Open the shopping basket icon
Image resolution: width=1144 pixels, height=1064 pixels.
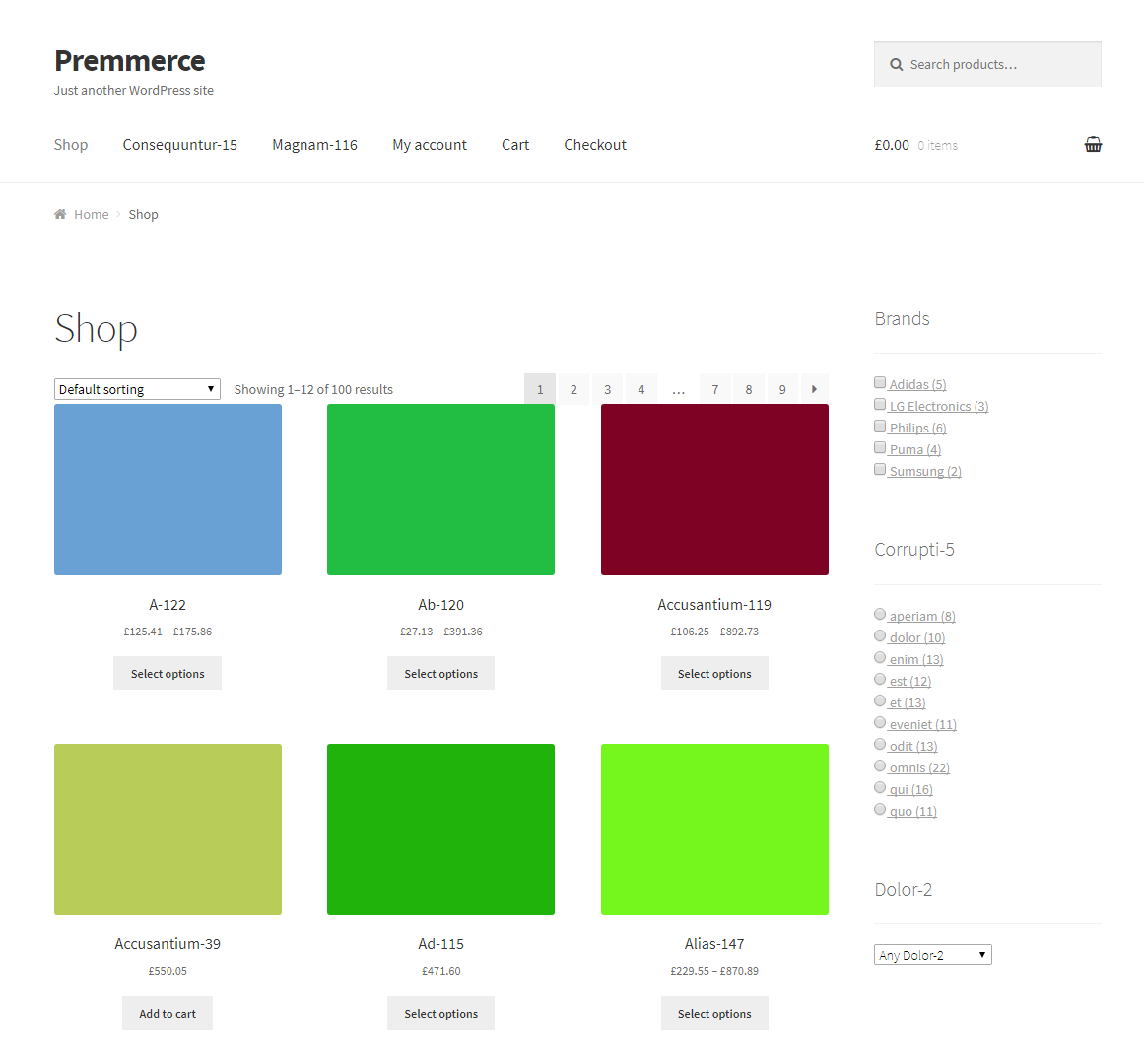[1092, 145]
